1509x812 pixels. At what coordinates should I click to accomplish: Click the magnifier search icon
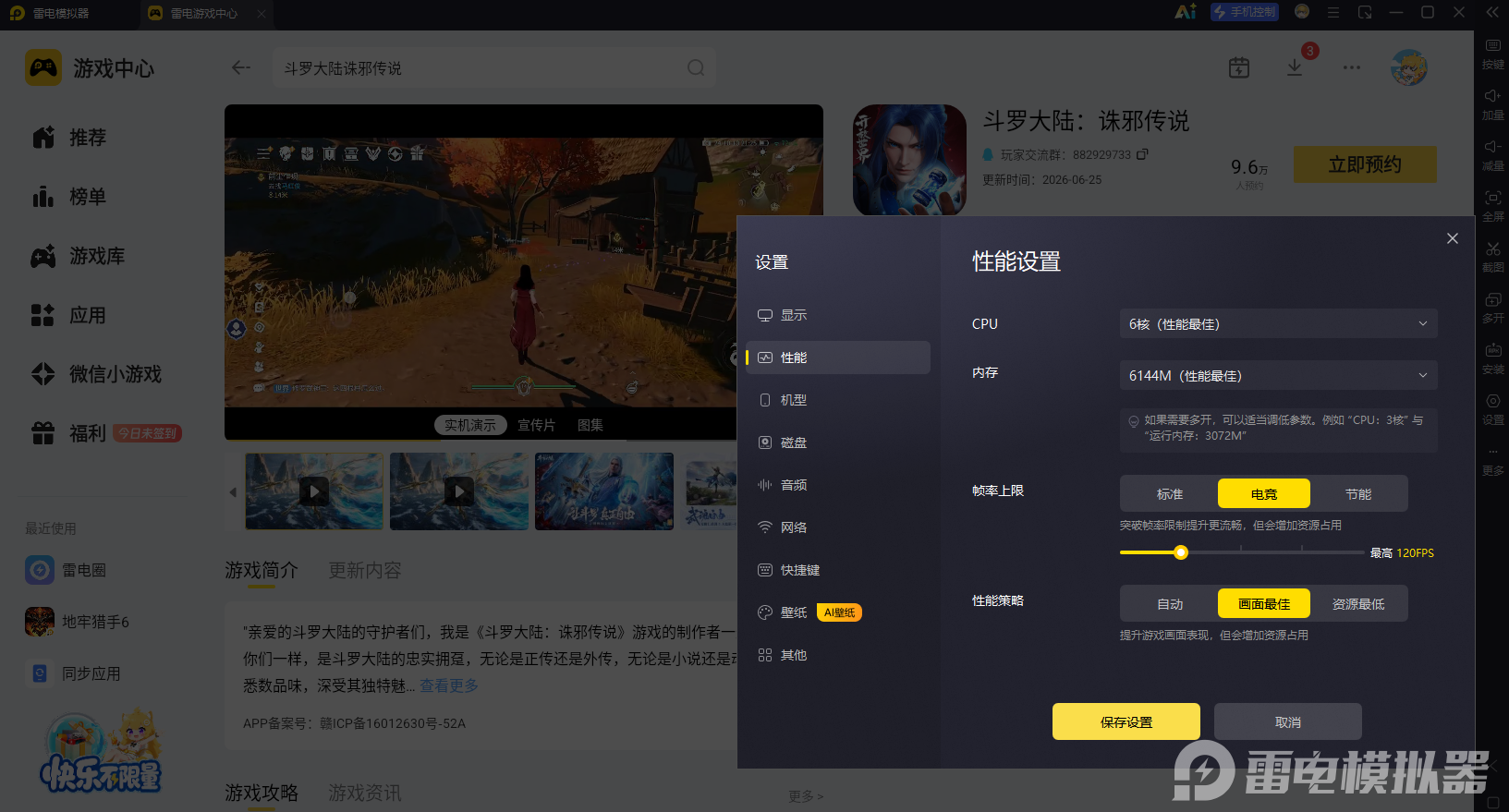point(696,67)
